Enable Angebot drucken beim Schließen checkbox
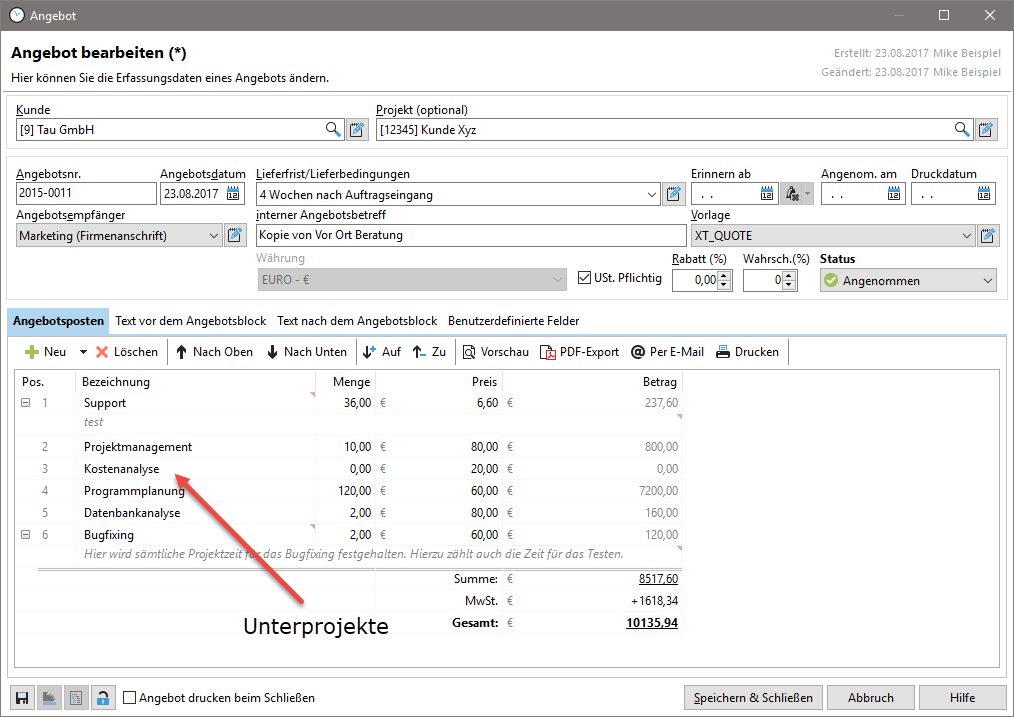Image resolution: width=1014 pixels, height=717 pixels. (130, 698)
